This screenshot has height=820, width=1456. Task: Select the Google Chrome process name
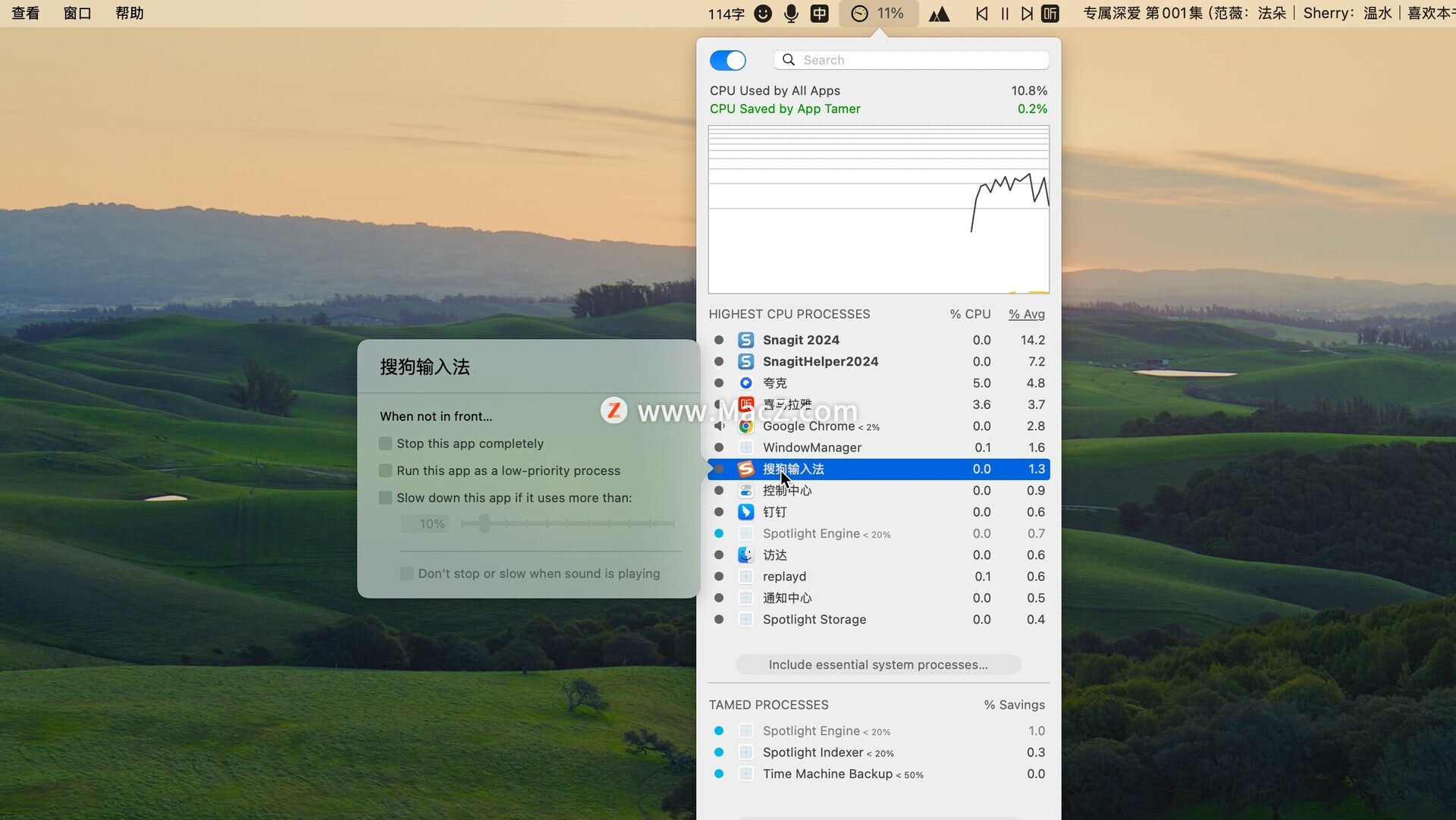click(x=808, y=426)
